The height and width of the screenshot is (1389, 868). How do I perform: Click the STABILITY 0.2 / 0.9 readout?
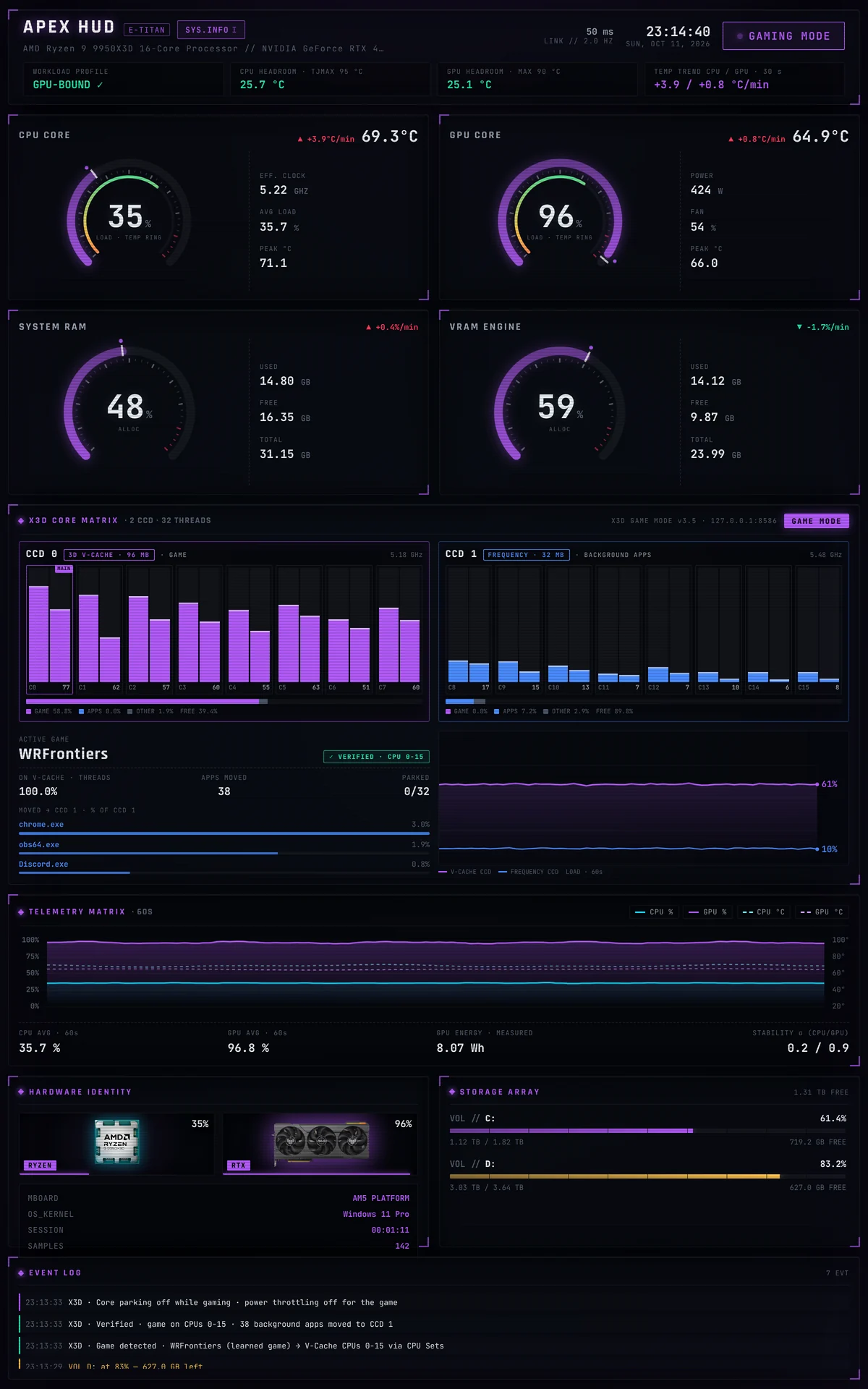point(801,1041)
